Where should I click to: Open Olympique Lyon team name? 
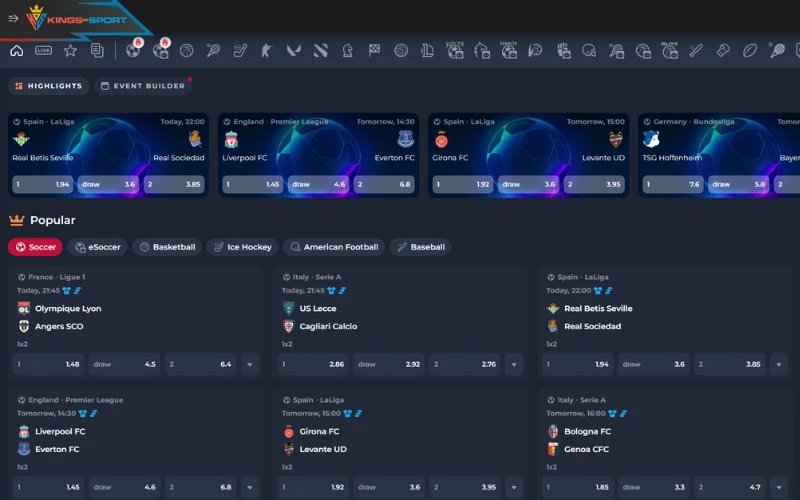pyautogui.click(x=68, y=308)
